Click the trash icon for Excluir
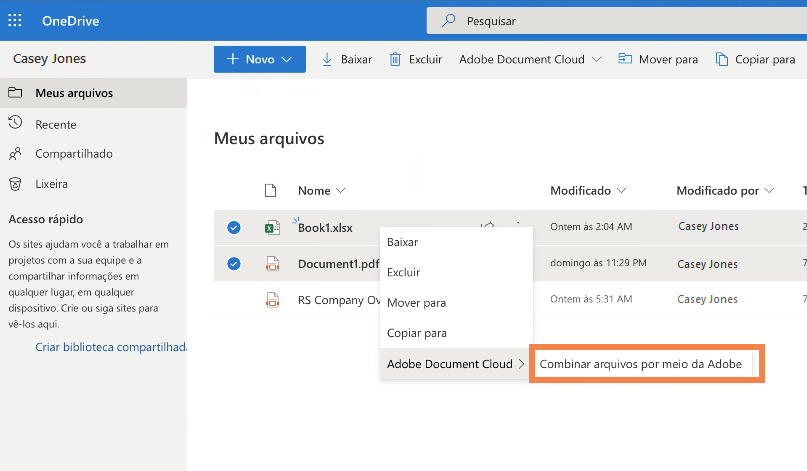 tap(396, 59)
